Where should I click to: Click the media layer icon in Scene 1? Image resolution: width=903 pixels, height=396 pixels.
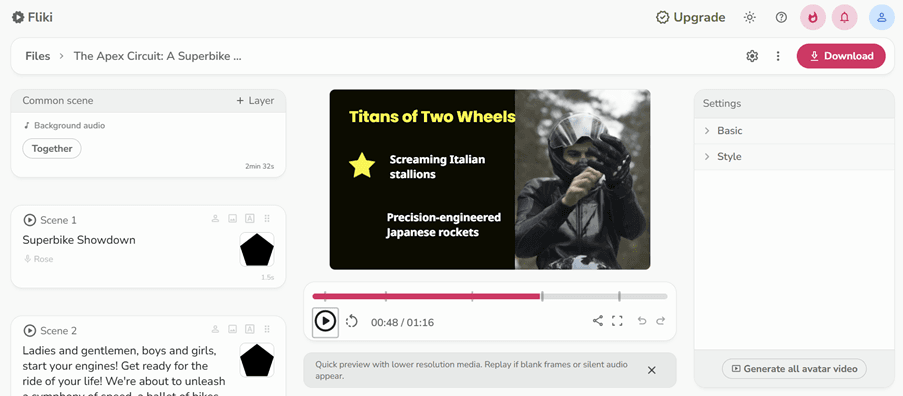[x=232, y=218]
